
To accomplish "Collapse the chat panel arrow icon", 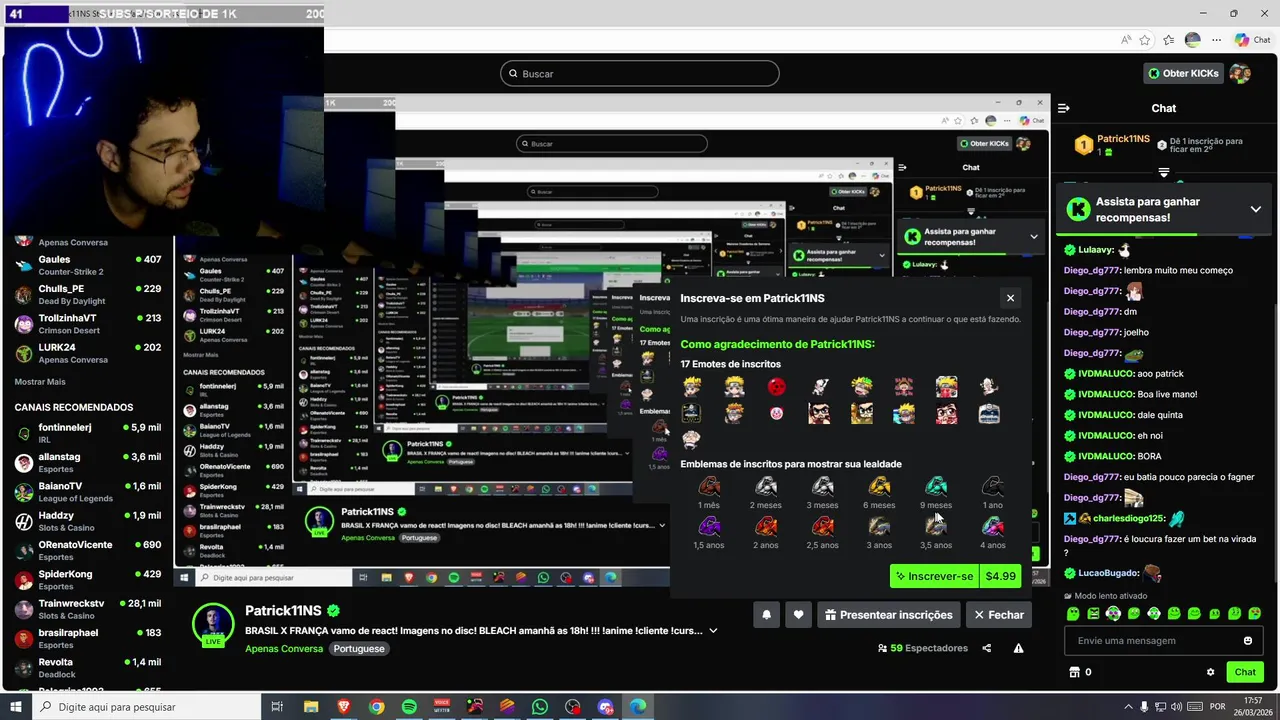I will coord(1064,108).
